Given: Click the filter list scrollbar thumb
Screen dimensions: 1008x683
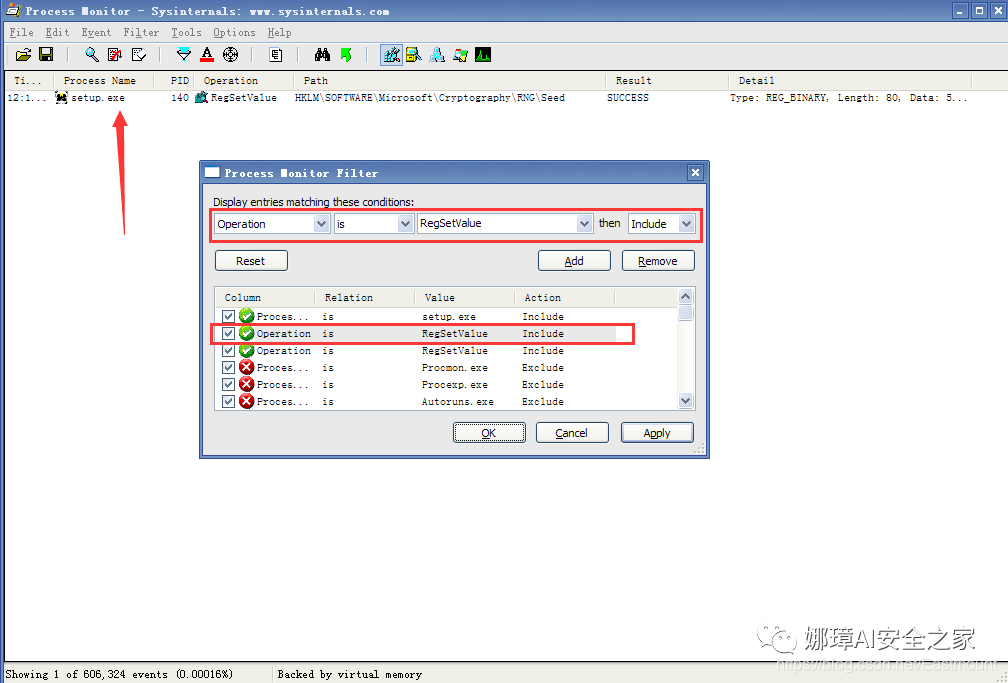Looking at the screenshot, I should coord(685,313).
